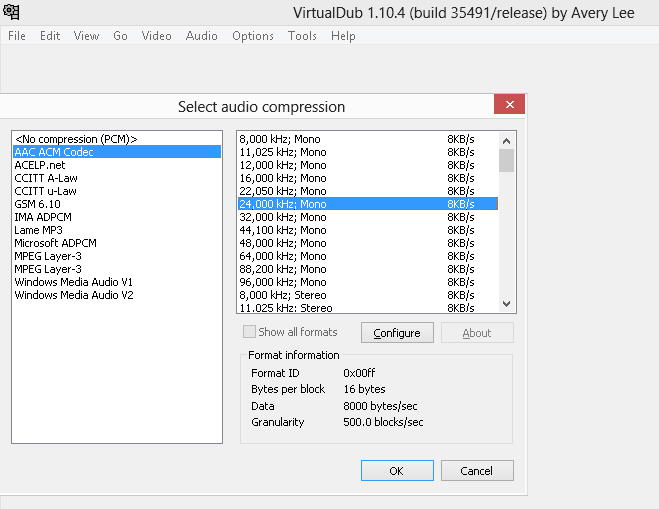Open the Video menu

tap(156, 35)
